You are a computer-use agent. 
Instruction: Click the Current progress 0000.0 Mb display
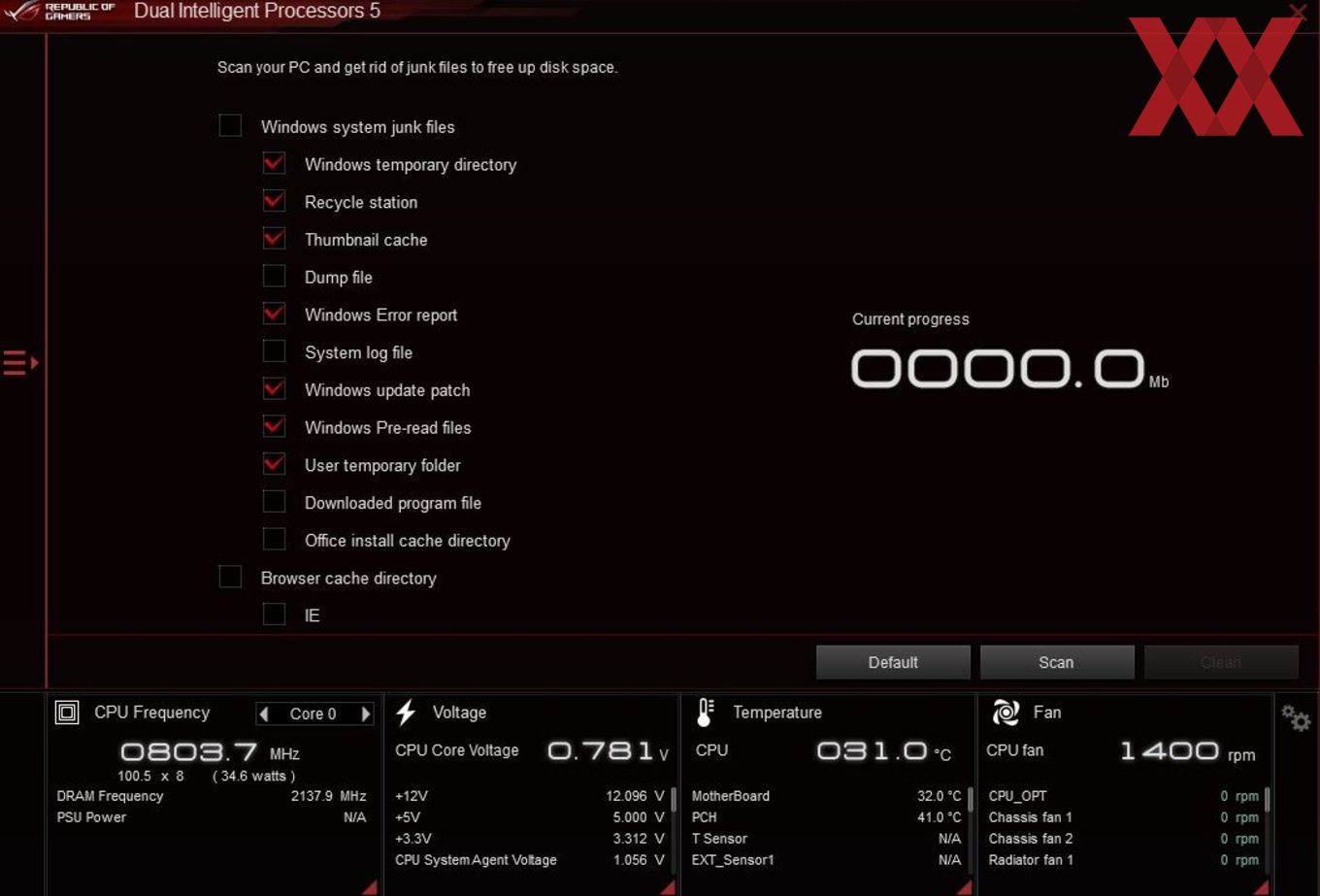[x=1009, y=369]
